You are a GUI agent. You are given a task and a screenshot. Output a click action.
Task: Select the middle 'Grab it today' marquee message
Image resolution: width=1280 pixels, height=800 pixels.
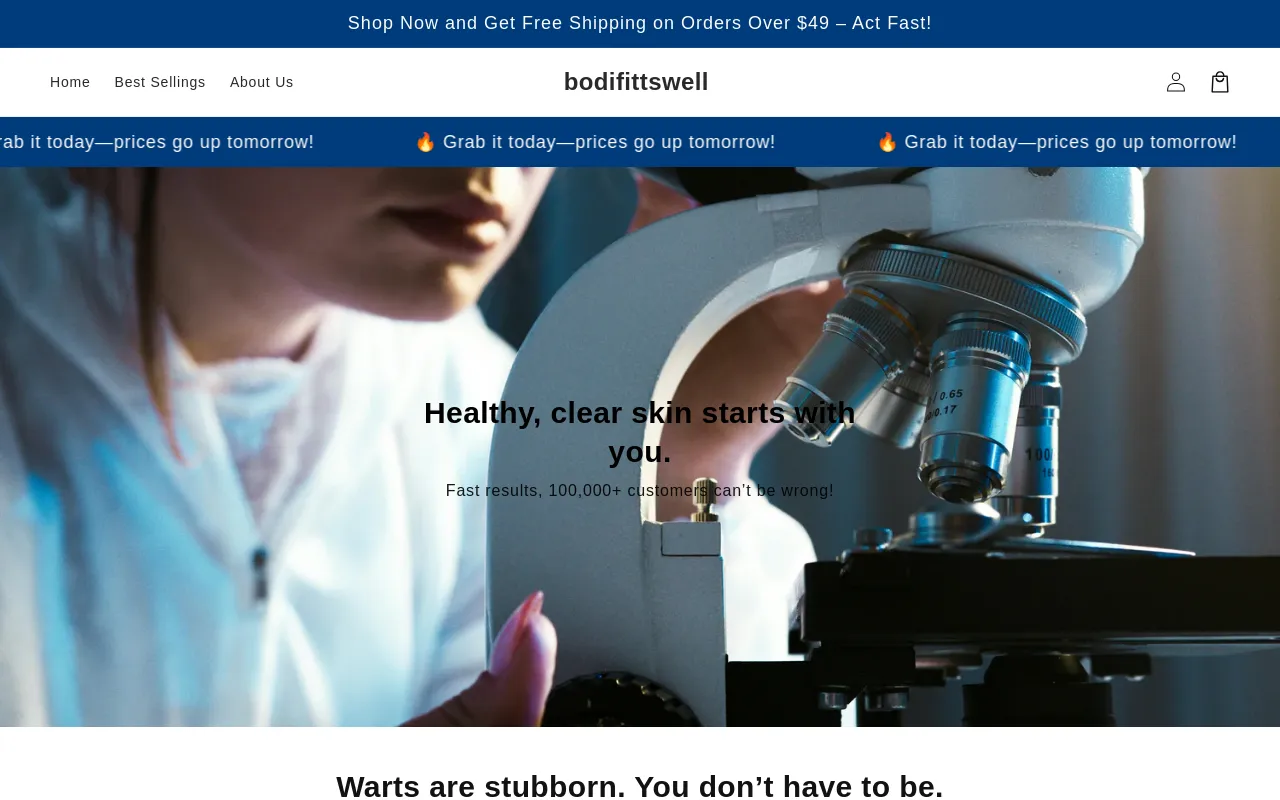608,142
